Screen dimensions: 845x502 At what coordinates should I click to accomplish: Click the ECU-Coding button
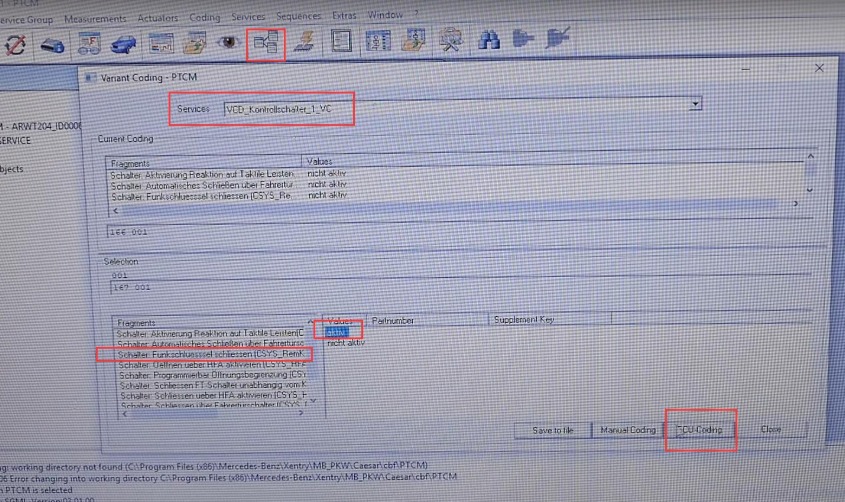pyautogui.click(x=705, y=430)
